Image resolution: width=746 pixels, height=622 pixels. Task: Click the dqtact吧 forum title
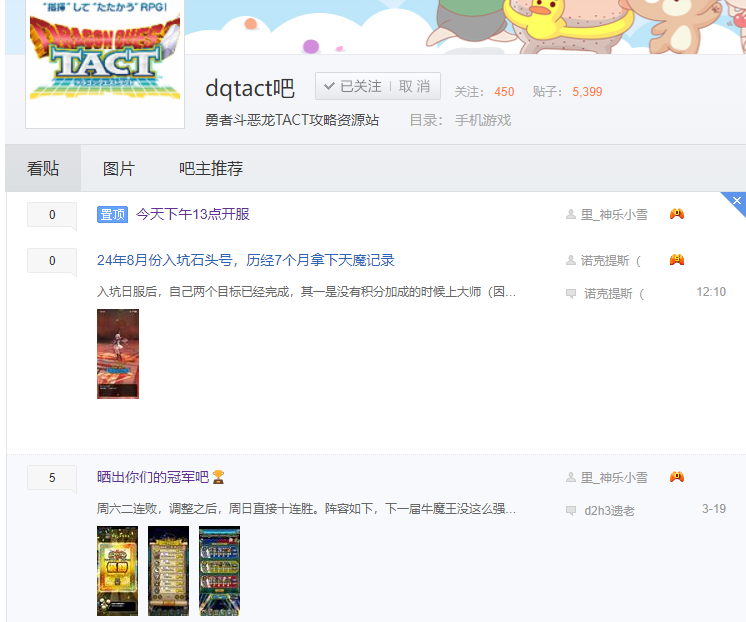(250, 89)
